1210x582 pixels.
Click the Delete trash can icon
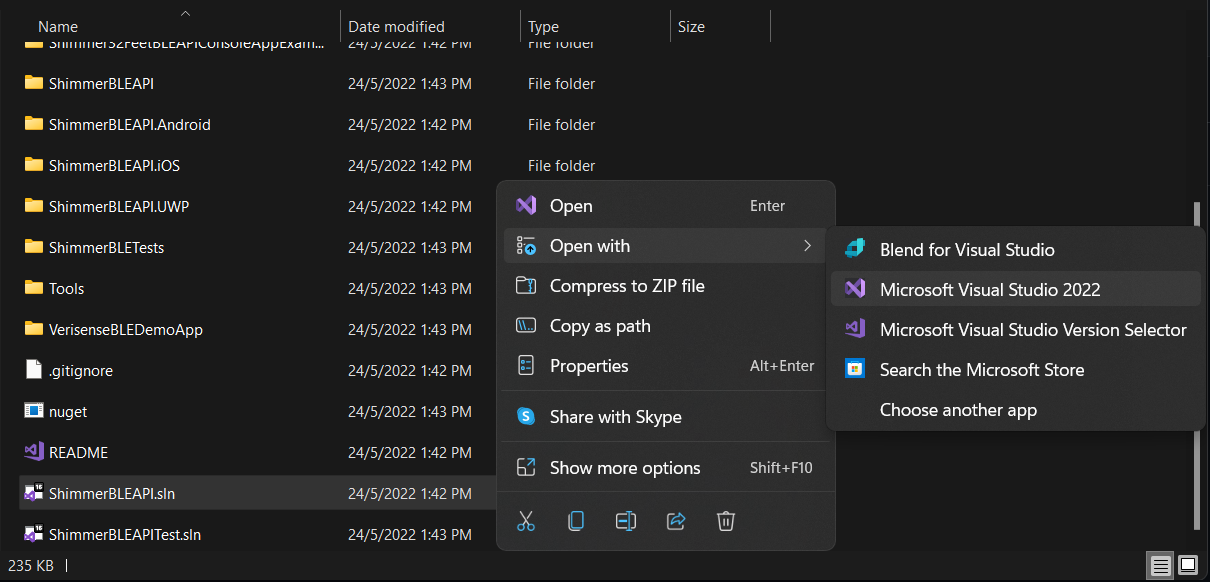(x=726, y=520)
